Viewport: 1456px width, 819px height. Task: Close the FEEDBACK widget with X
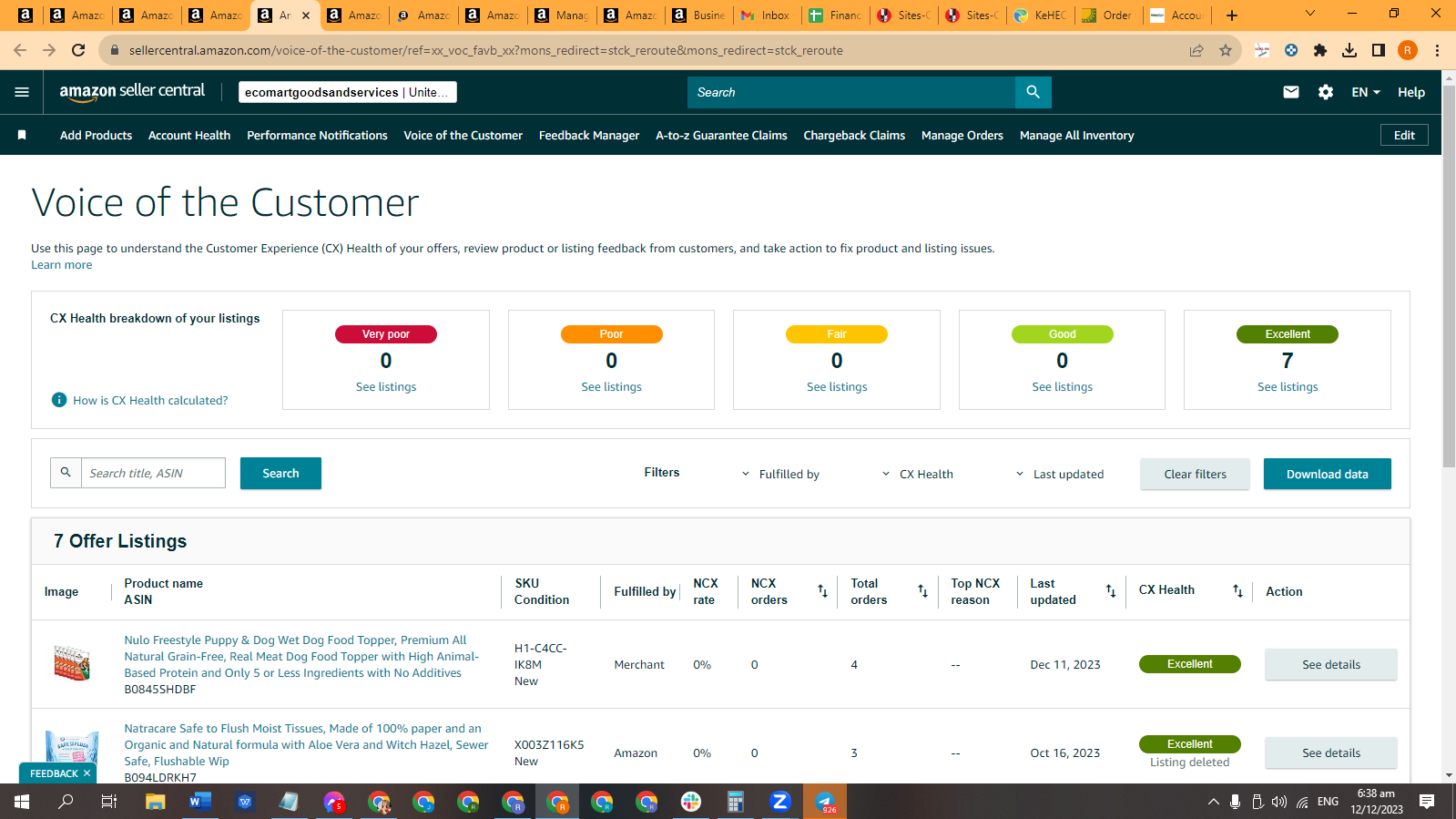(87, 773)
